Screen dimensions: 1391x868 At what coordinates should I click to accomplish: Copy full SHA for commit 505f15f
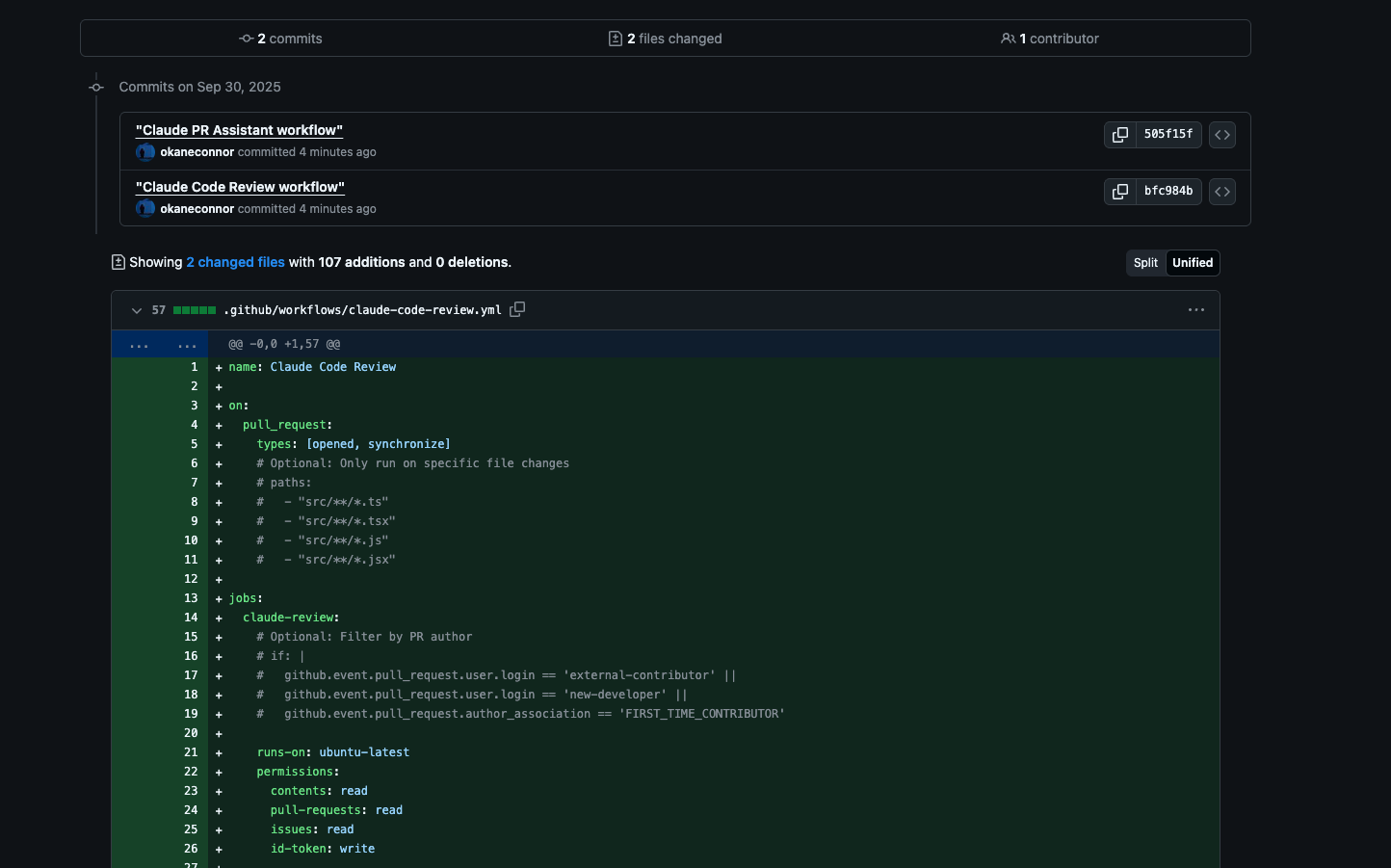[x=1119, y=135]
